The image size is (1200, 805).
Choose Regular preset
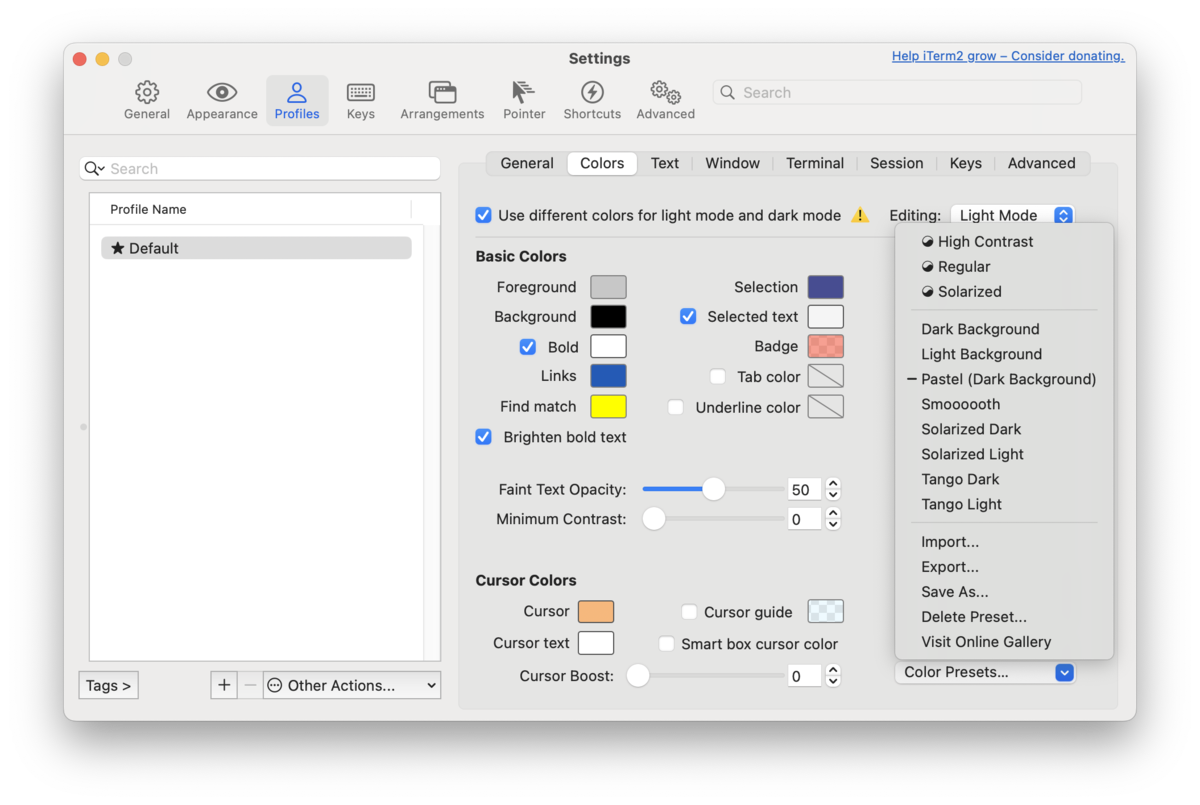[1004, 267]
